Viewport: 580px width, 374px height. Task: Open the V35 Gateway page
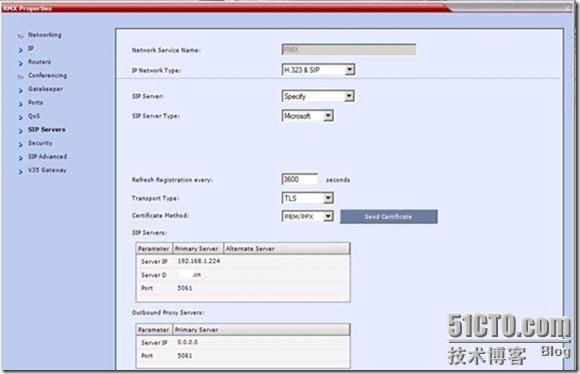(x=47, y=170)
